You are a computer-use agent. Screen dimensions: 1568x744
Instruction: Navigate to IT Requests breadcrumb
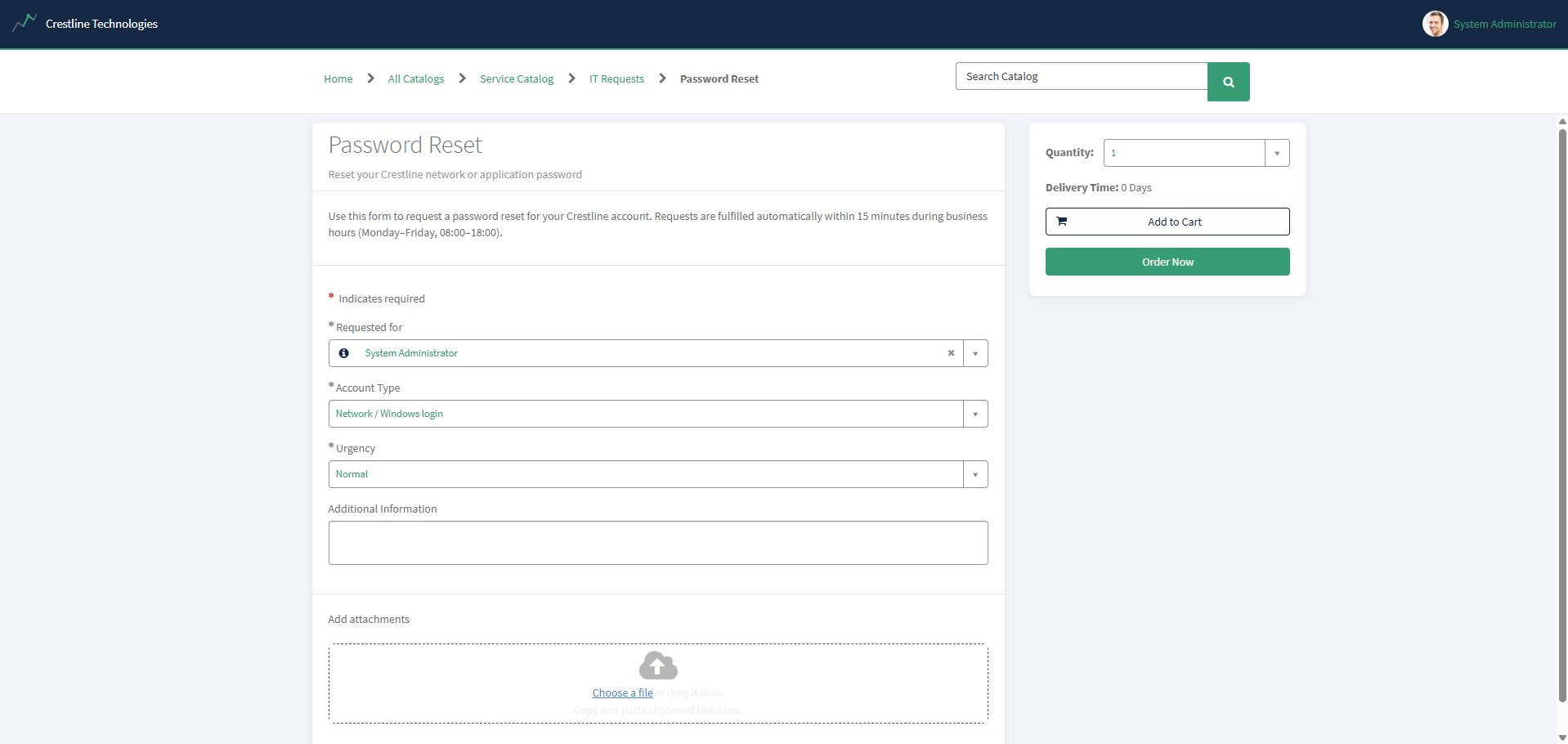tap(616, 78)
